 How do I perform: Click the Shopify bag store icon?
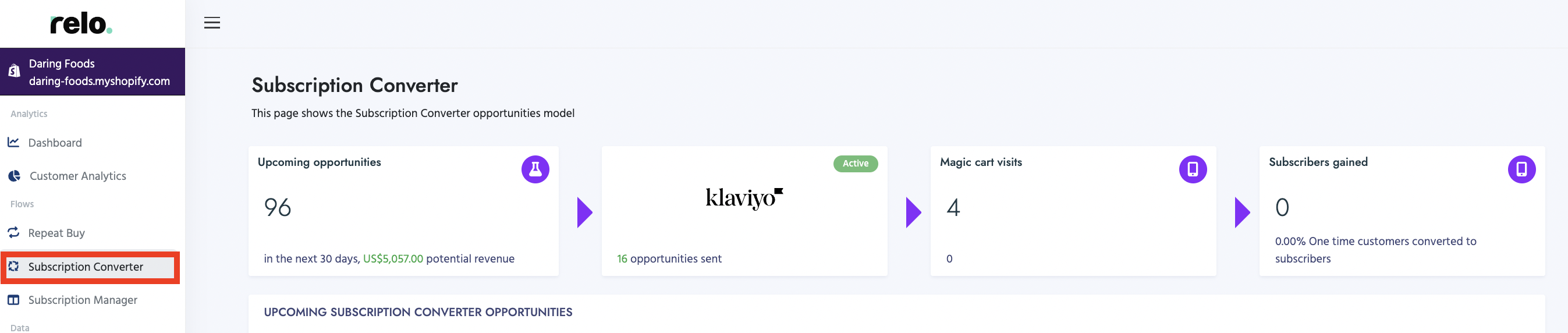[x=14, y=72]
